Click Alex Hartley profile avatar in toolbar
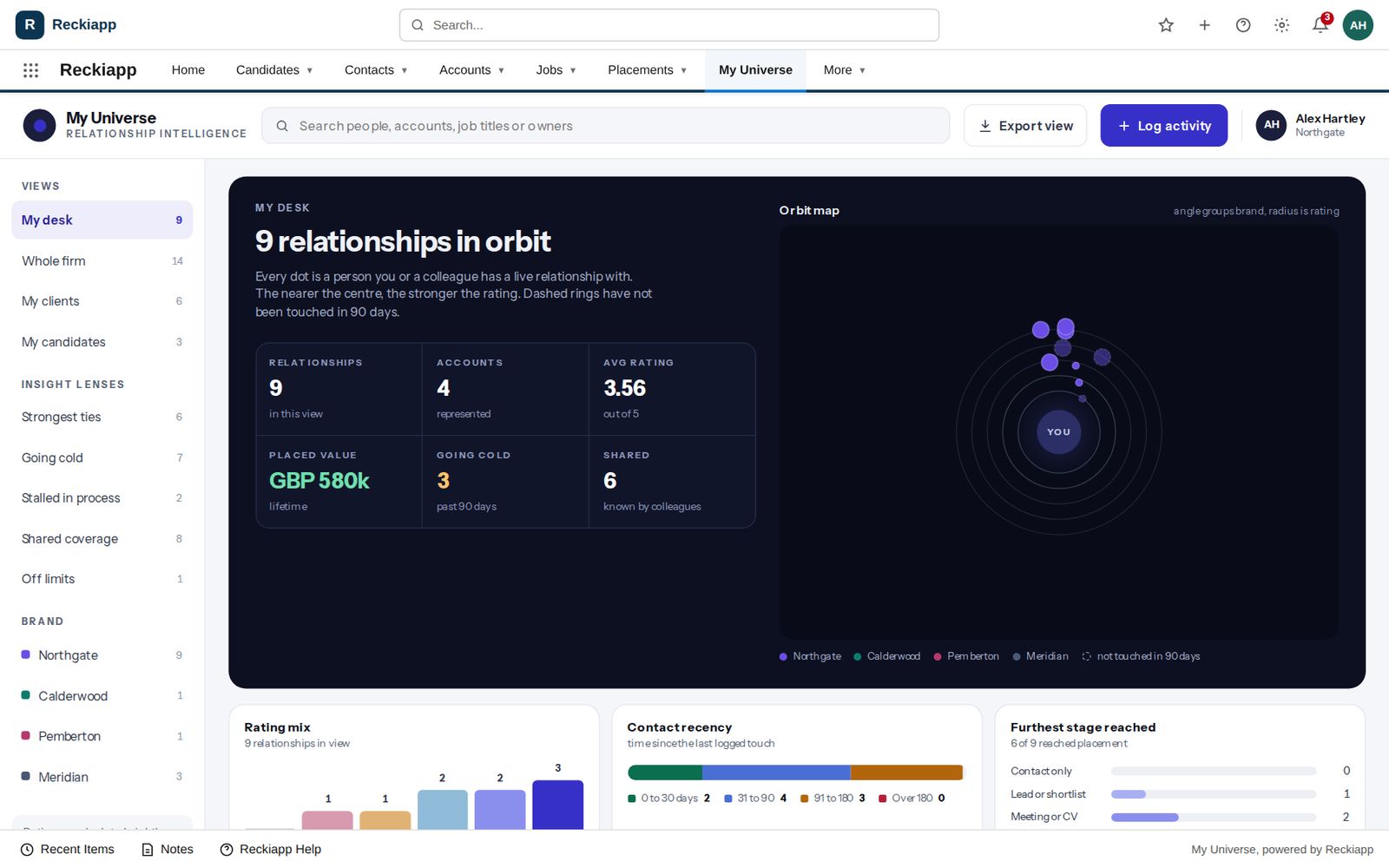The width and height of the screenshot is (1389, 868). (x=1271, y=125)
